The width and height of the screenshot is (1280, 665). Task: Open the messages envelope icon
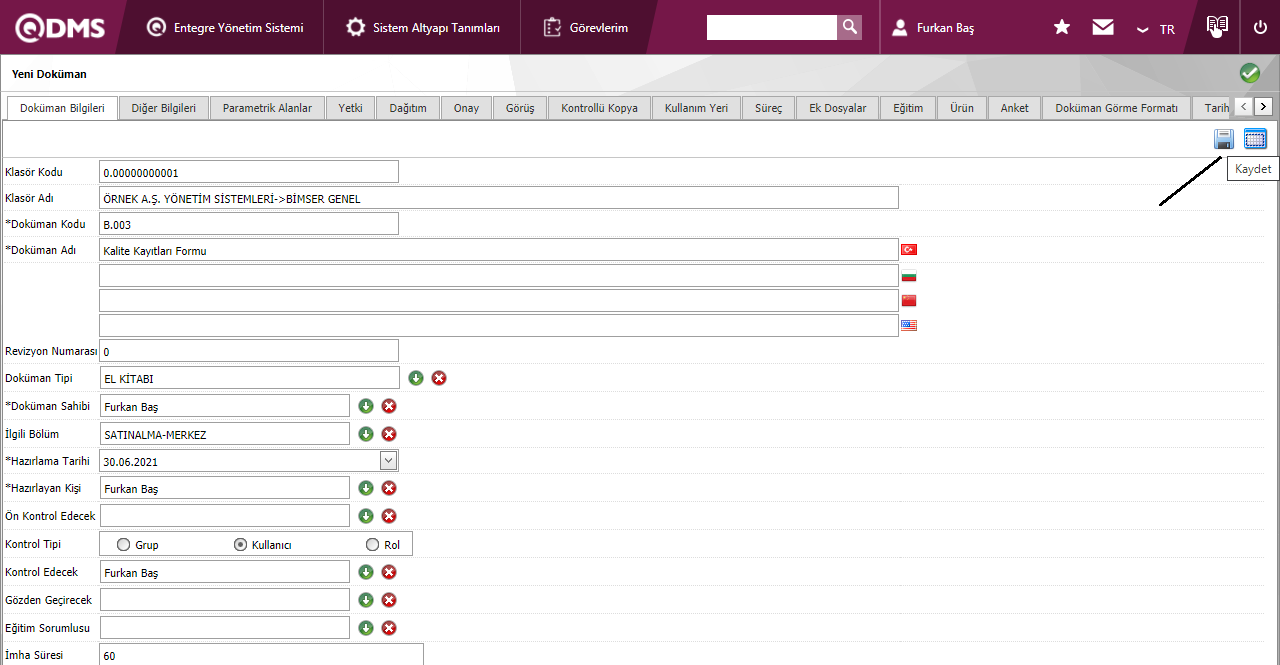pos(1103,27)
